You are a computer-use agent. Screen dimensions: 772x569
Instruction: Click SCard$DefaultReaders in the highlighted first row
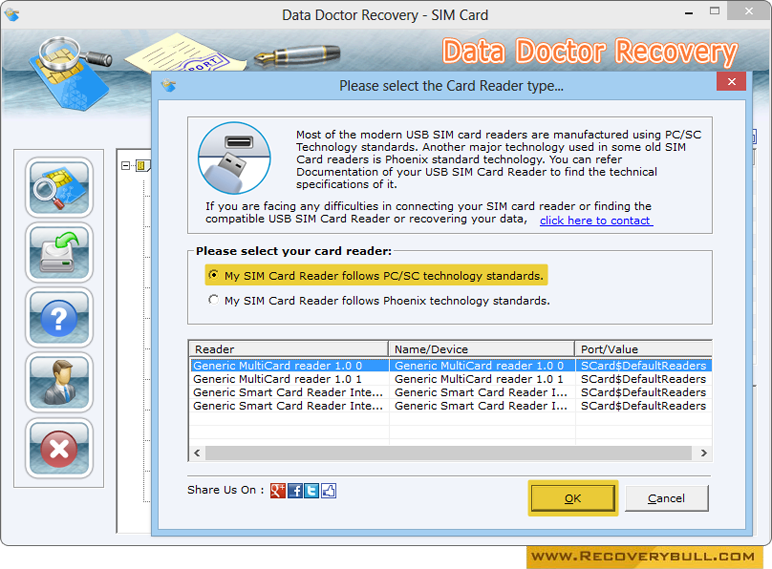643,366
